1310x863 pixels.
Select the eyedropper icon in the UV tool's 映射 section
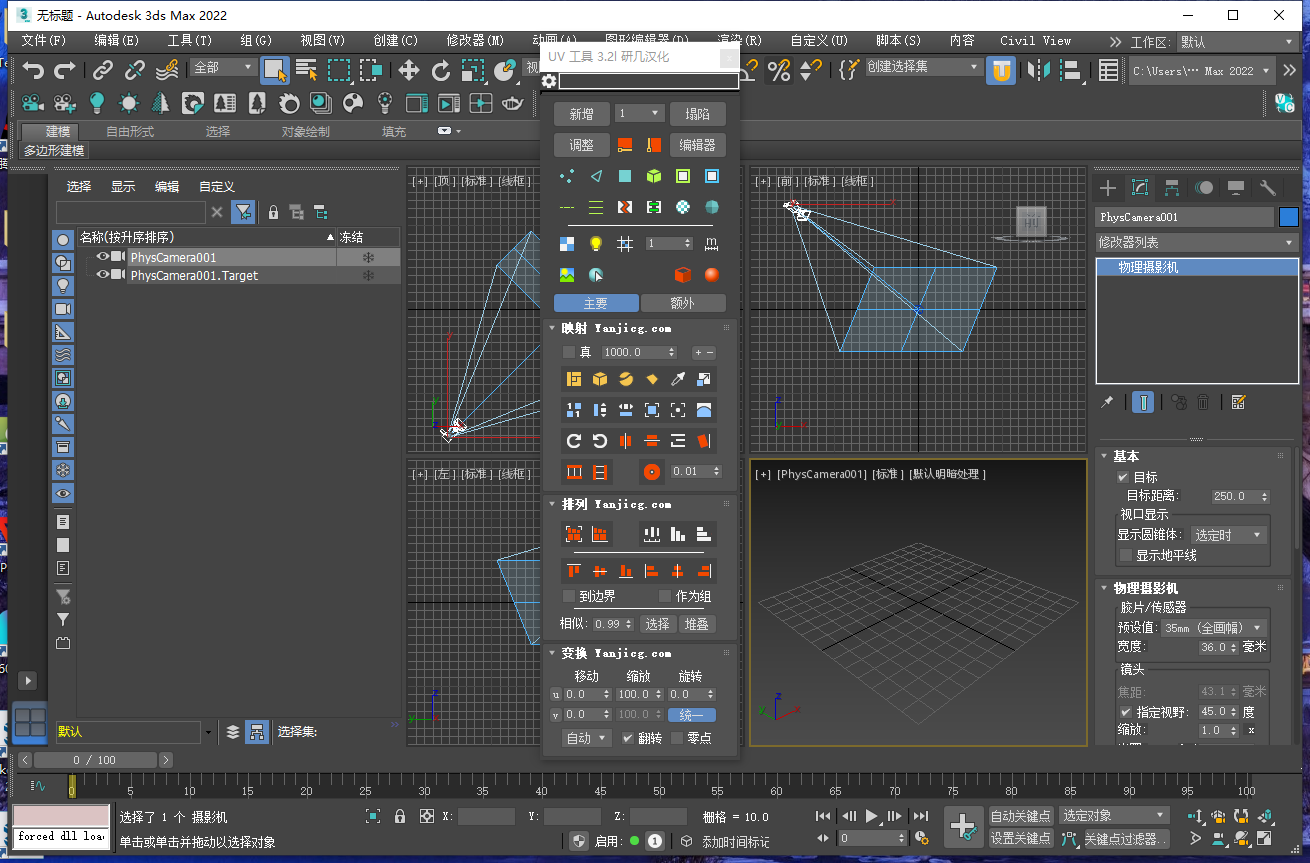[x=678, y=379]
